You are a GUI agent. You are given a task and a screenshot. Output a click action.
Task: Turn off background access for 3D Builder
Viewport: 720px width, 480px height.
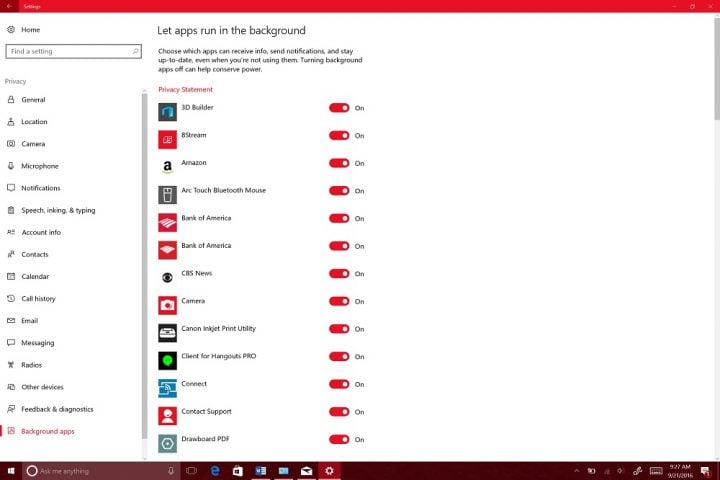(x=339, y=108)
